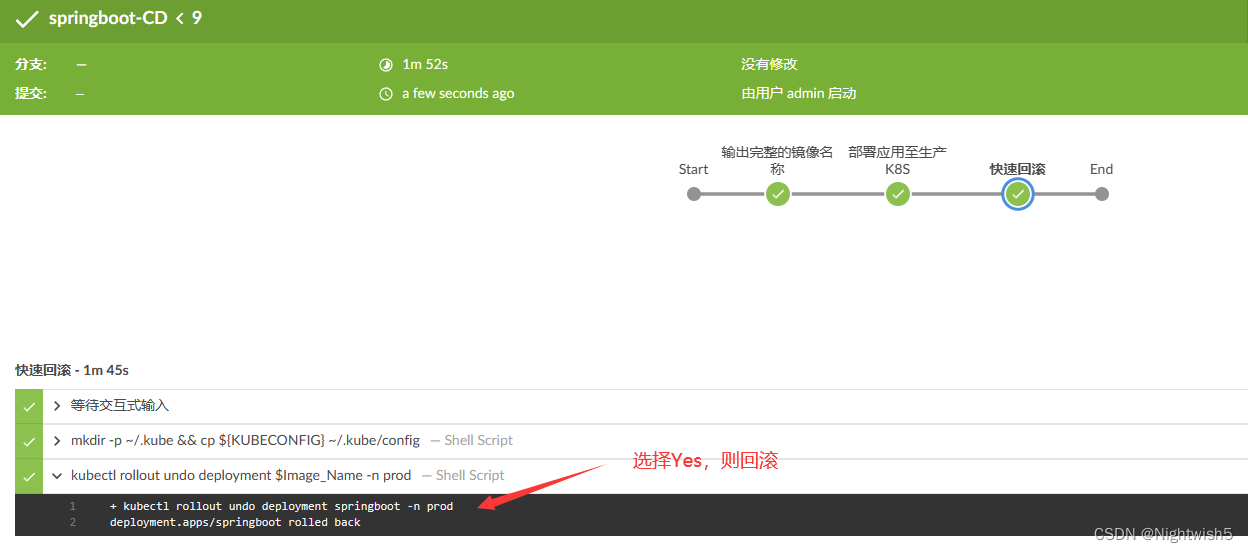Click the 快速回滚 - 1m 45s step heading
This screenshot has height=553, width=1248.
[72, 370]
